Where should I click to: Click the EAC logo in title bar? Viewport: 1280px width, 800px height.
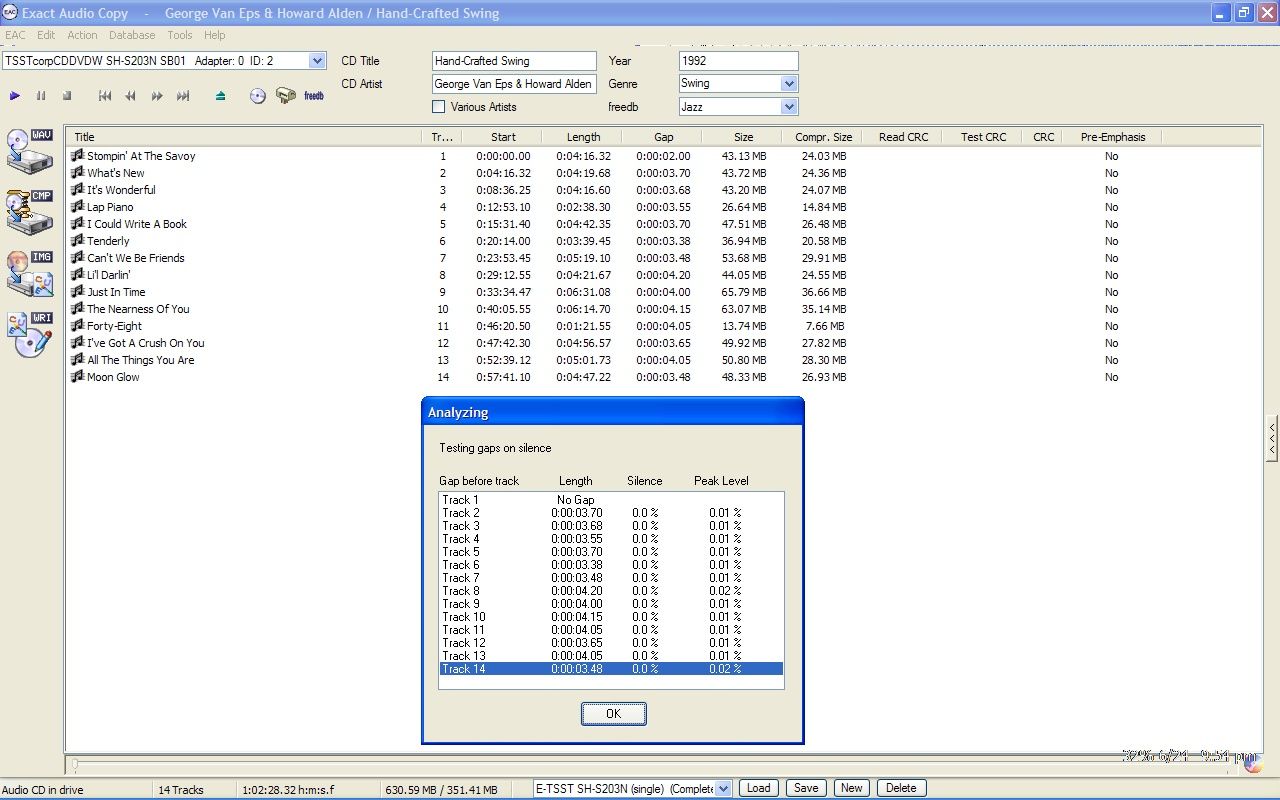[x=9, y=13]
